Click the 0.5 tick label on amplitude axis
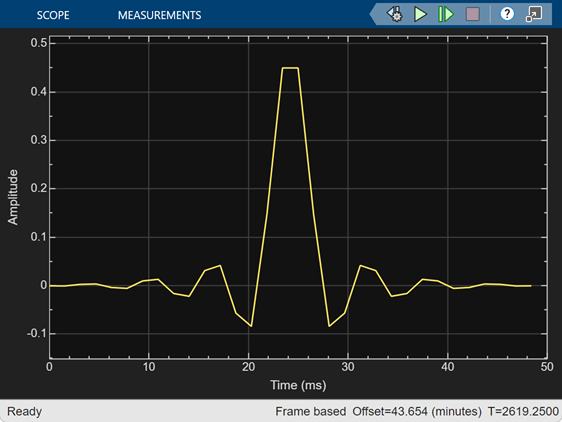This screenshot has height=422, width=562. 38,43
